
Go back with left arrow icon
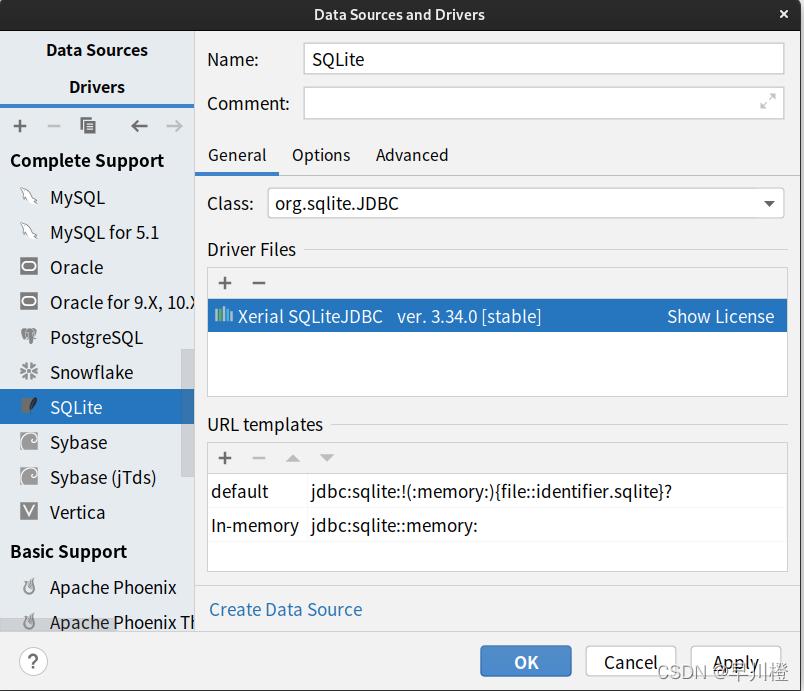click(139, 126)
